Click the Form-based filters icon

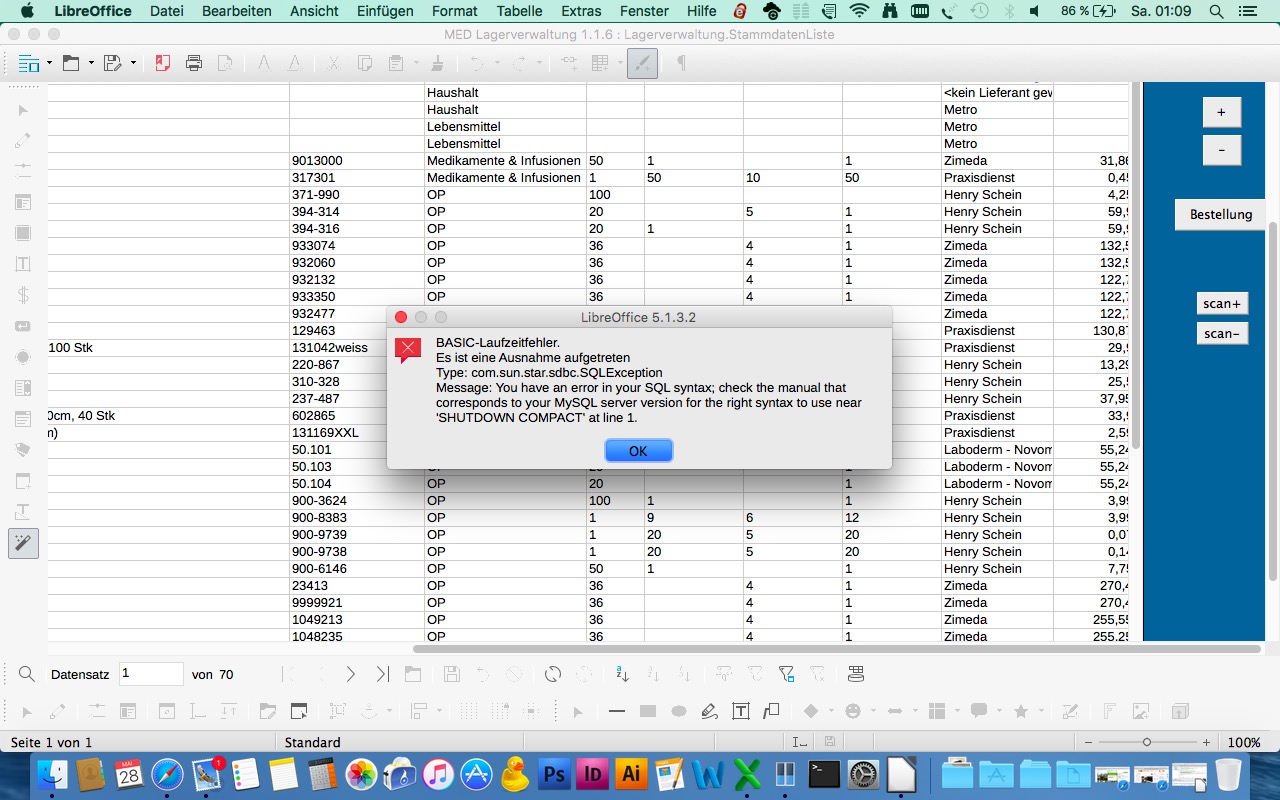[787, 674]
